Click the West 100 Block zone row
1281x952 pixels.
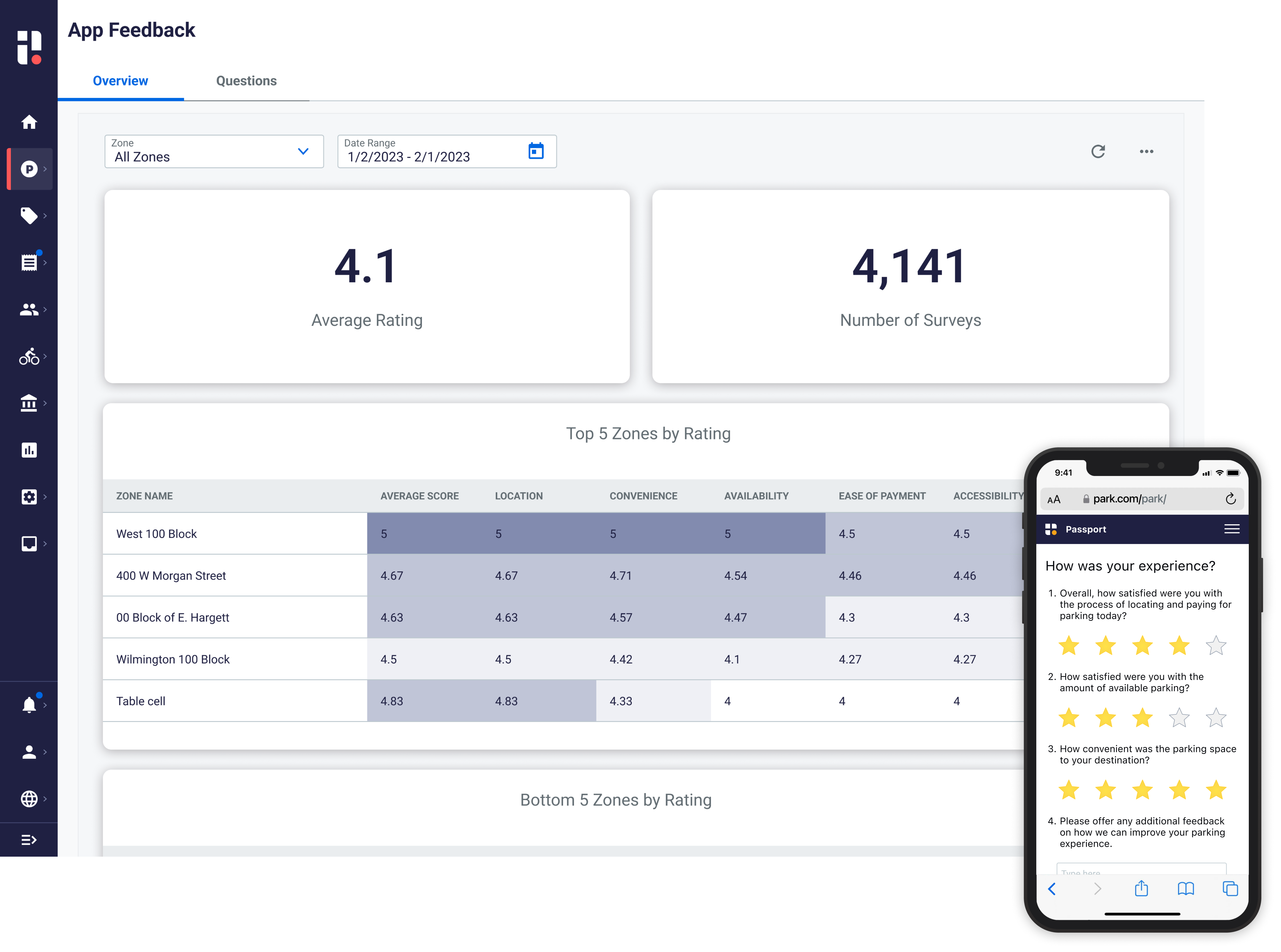click(157, 534)
